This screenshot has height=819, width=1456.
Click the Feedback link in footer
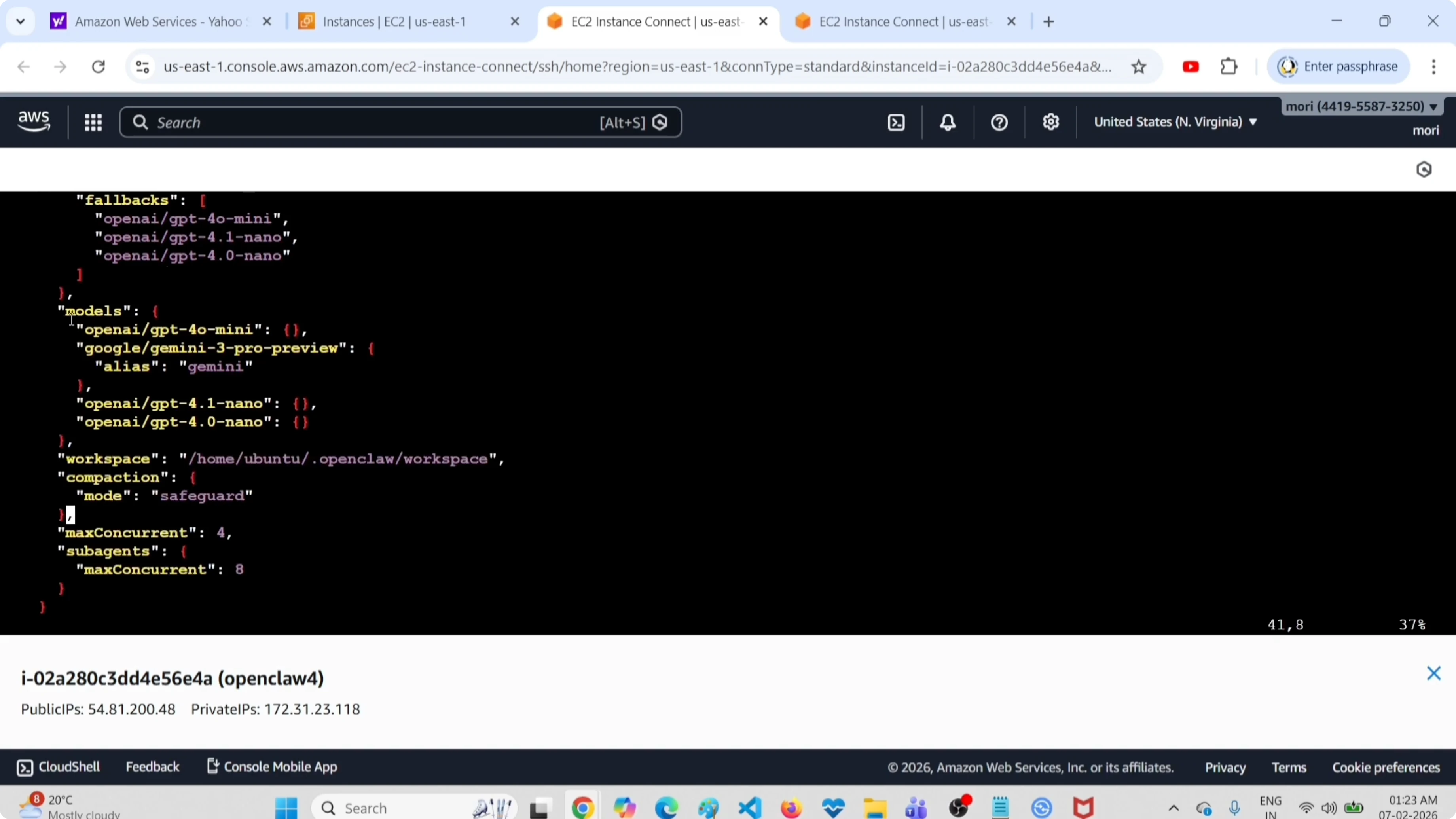153,767
